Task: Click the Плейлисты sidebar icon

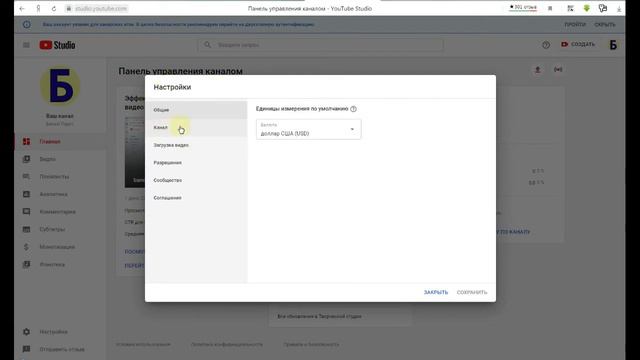Action: 27,177
